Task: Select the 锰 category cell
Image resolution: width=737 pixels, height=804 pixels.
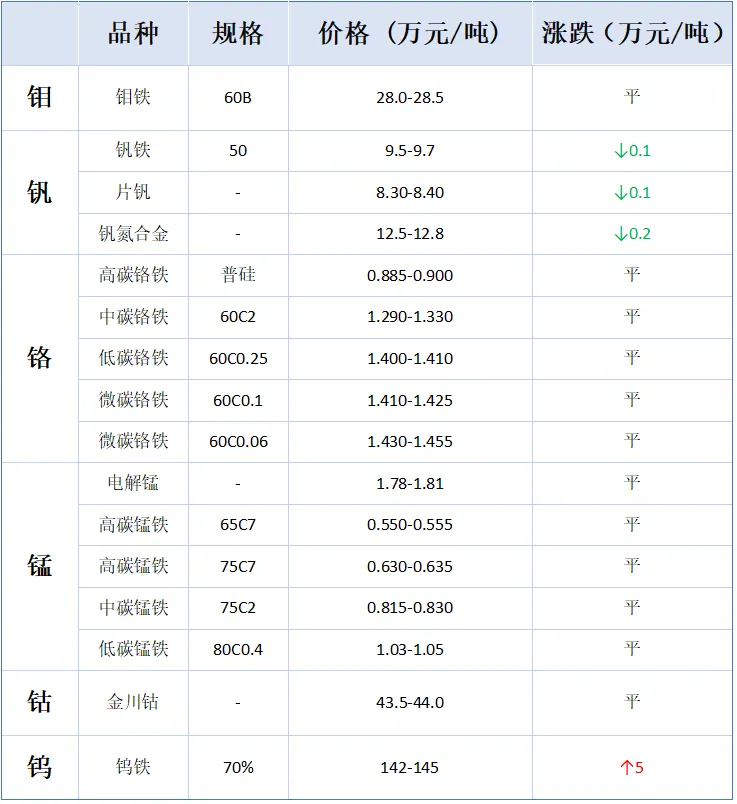Action: click(x=39, y=566)
